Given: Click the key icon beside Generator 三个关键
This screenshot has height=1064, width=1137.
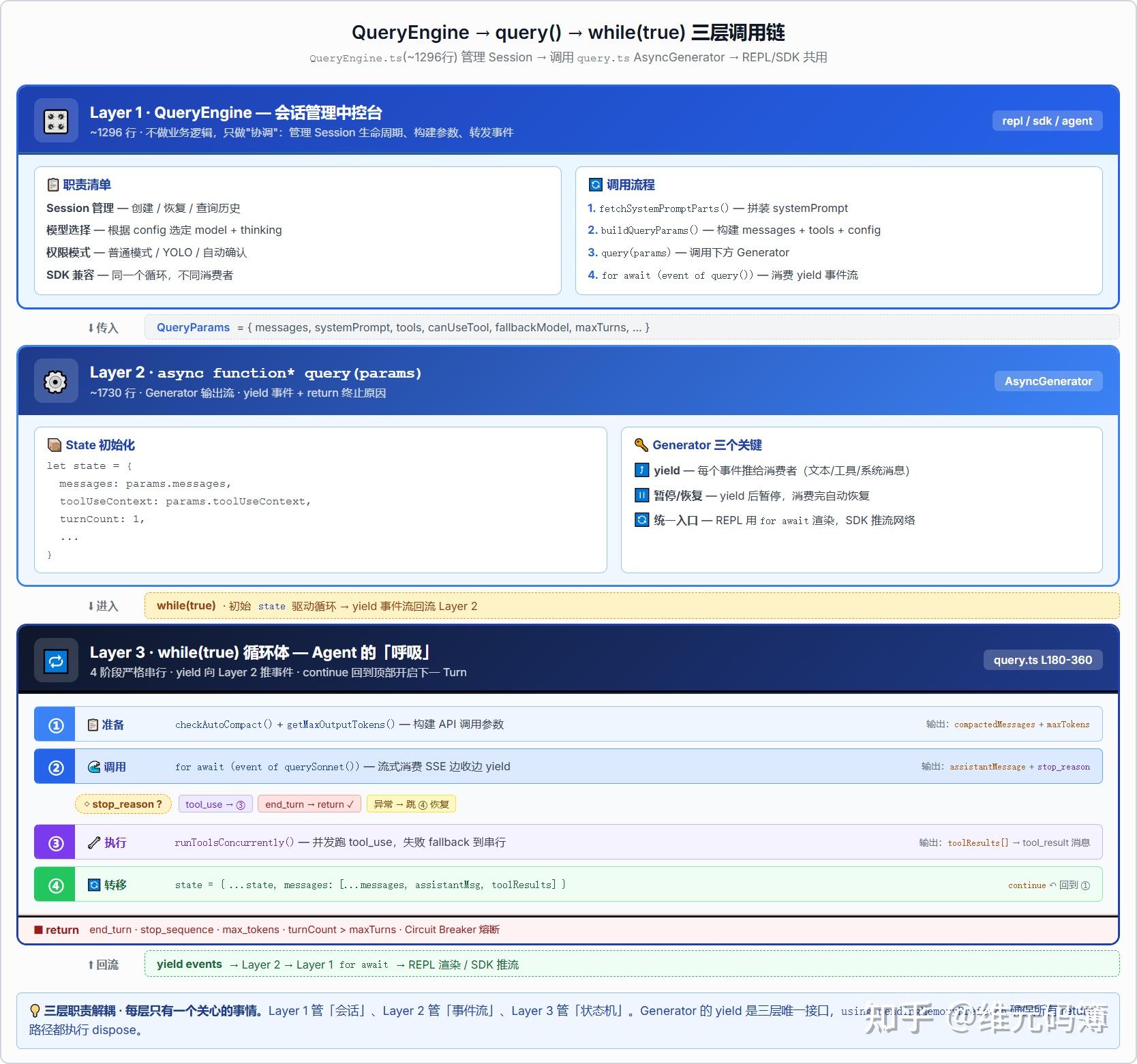Looking at the screenshot, I should [641, 445].
